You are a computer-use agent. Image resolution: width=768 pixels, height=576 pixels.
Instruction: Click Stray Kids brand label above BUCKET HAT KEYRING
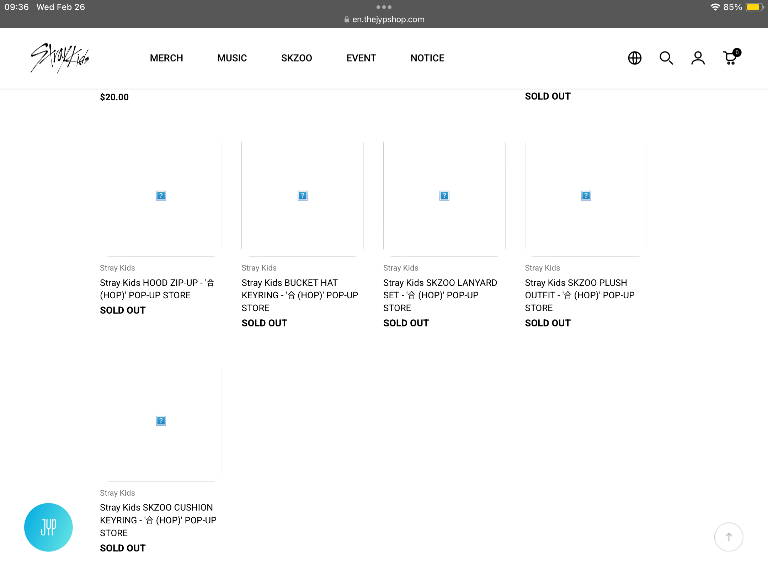259,268
